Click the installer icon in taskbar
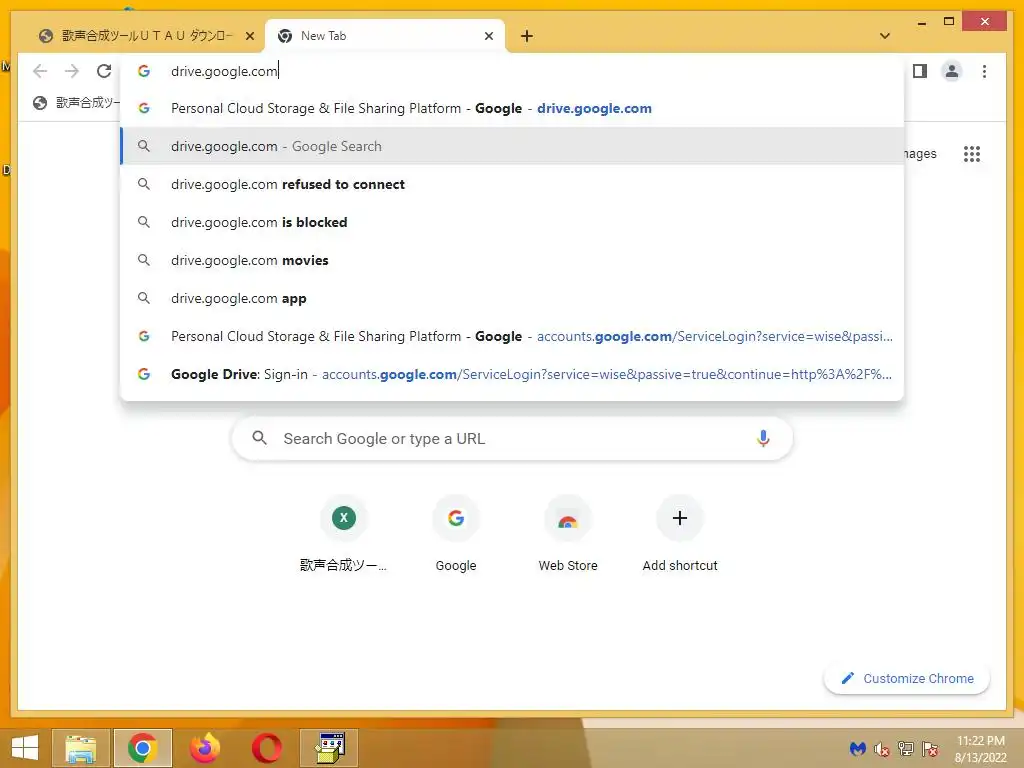This screenshot has height=768, width=1024. 329,748
